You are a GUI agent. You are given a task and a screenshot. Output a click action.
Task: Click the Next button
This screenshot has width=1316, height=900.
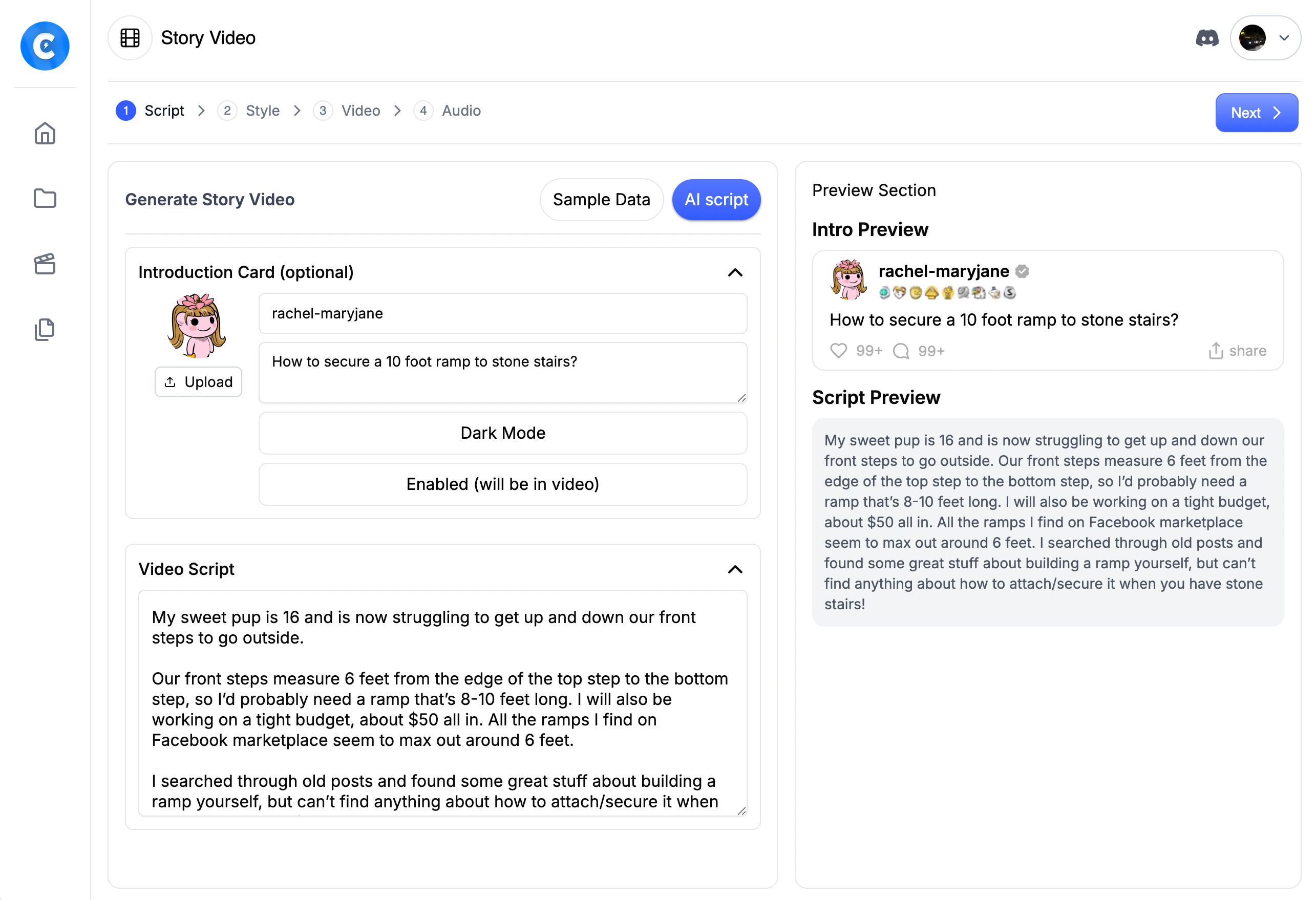point(1257,113)
